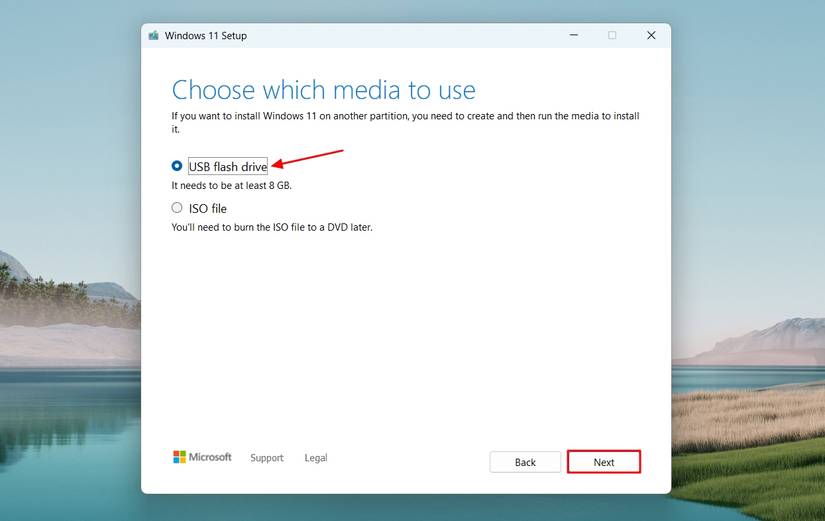Select the USB flash drive radio button
The height and width of the screenshot is (521, 825).
[177, 166]
